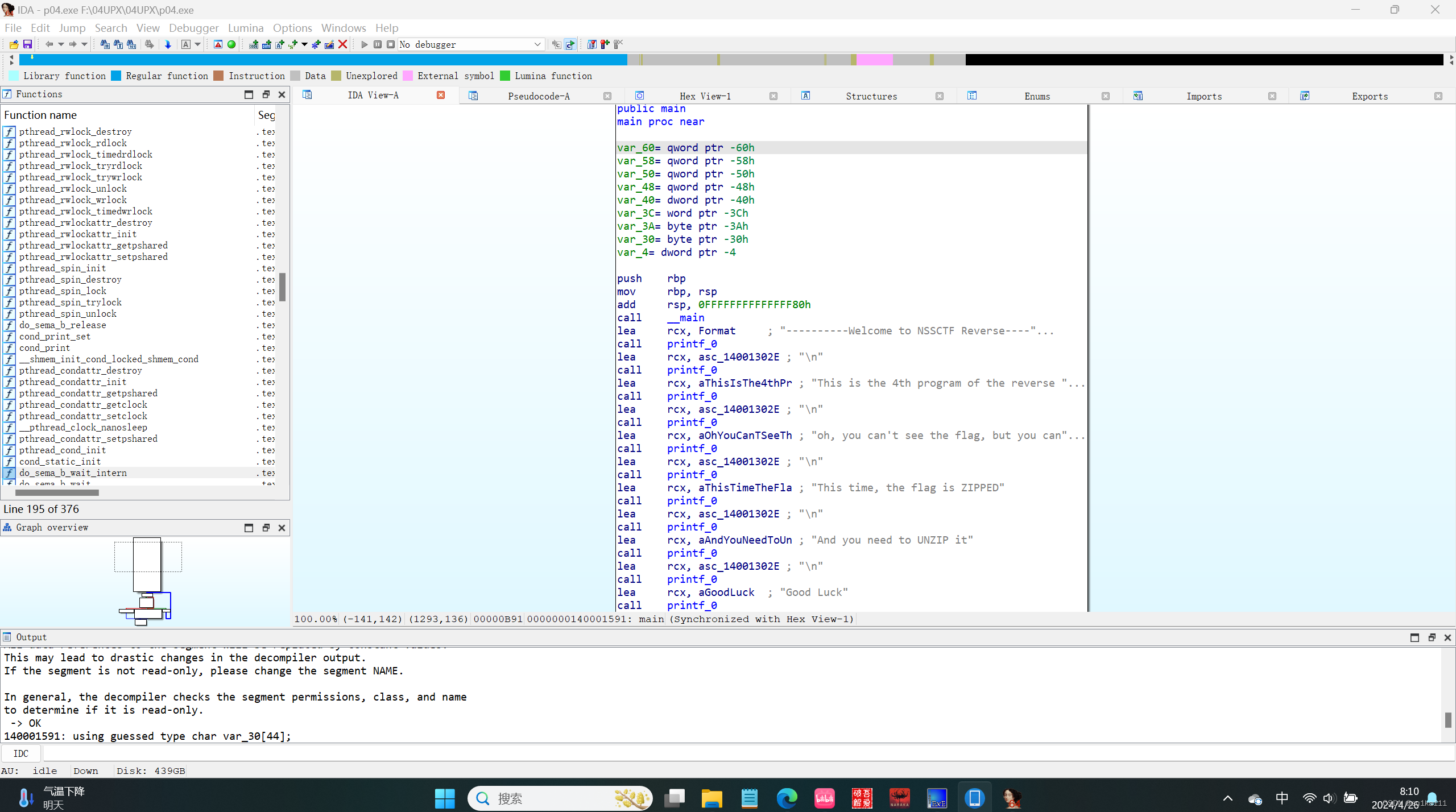Image resolution: width=1456 pixels, height=812 pixels.
Task: Click the breakpoint list toolbar icon
Action: click(591, 44)
